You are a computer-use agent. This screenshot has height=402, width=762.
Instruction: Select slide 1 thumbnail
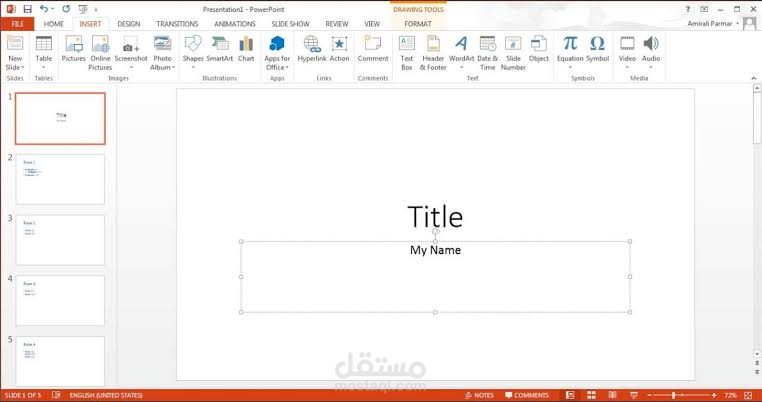pyautogui.click(x=60, y=119)
